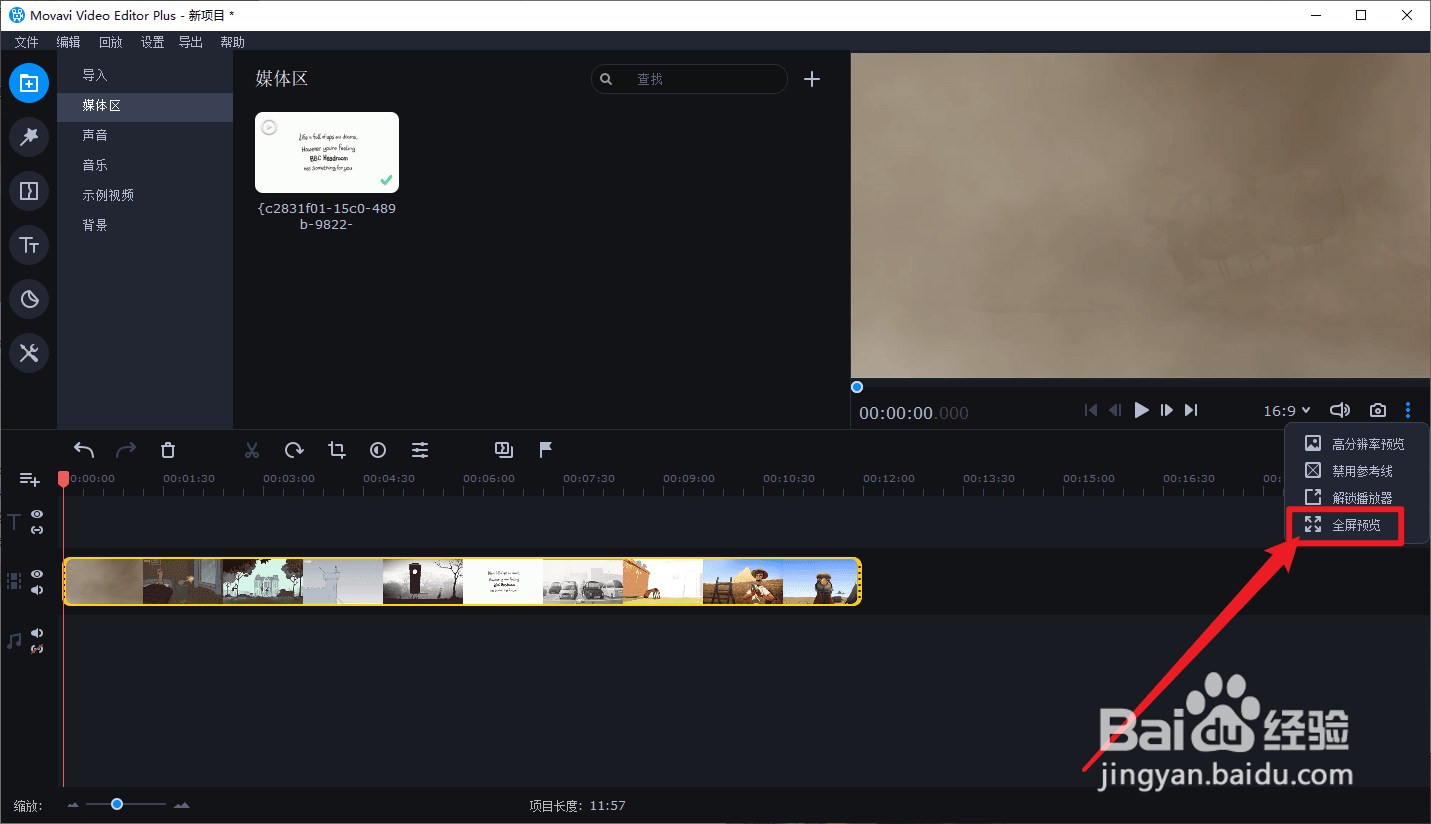
Task: Skip to previous clip
Action: coord(1091,410)
